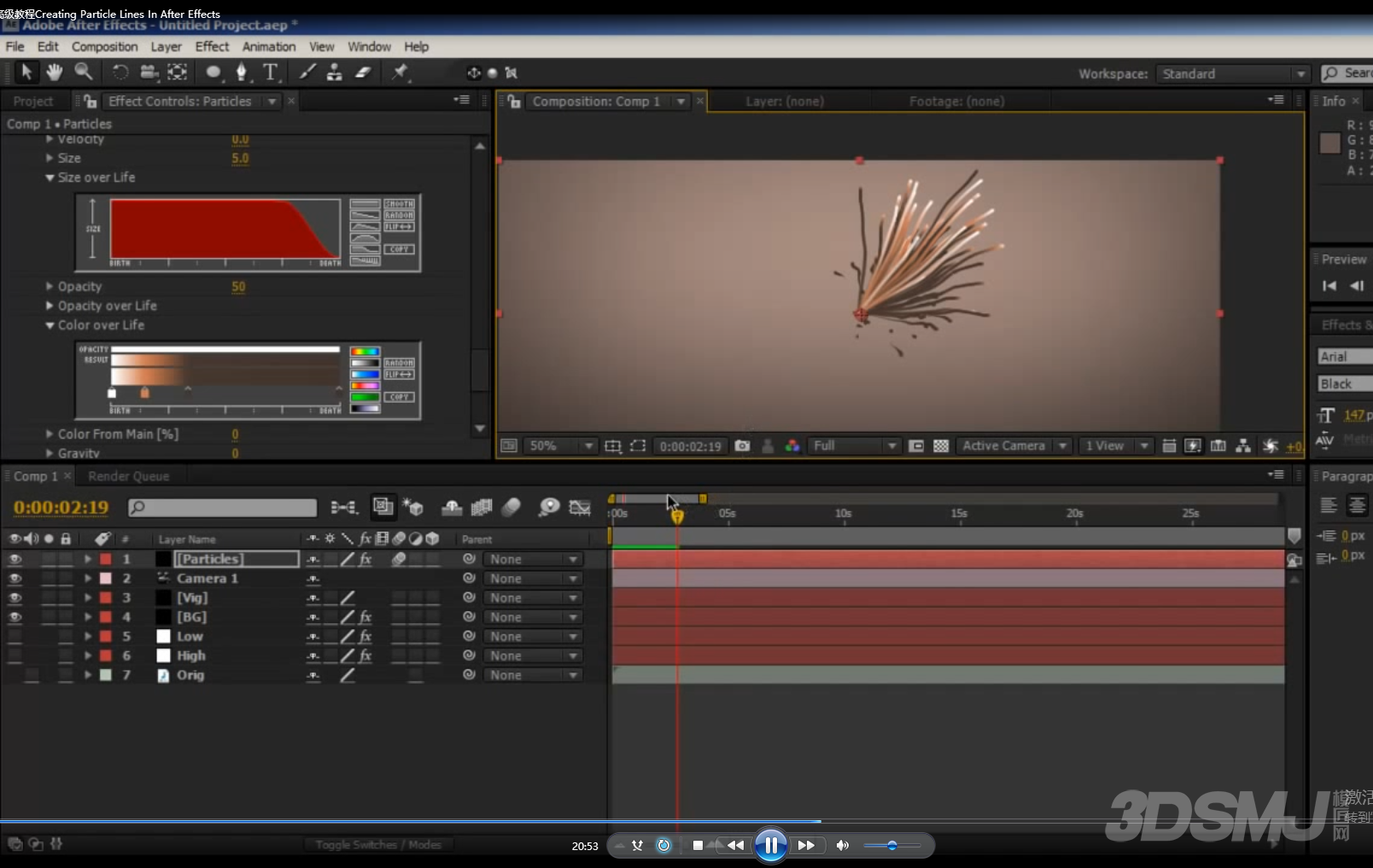Show the Low layer via eye column
This screenshot has height=868, width=1373.
tap(15, 637)
